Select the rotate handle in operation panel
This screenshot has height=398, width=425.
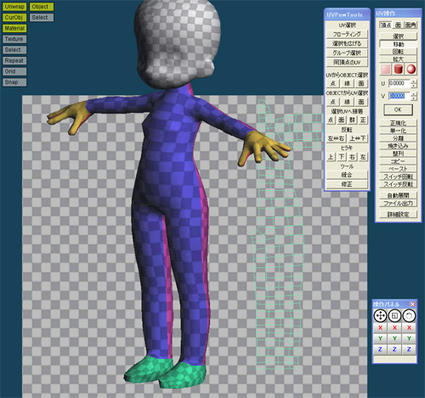tap(409, 315)
